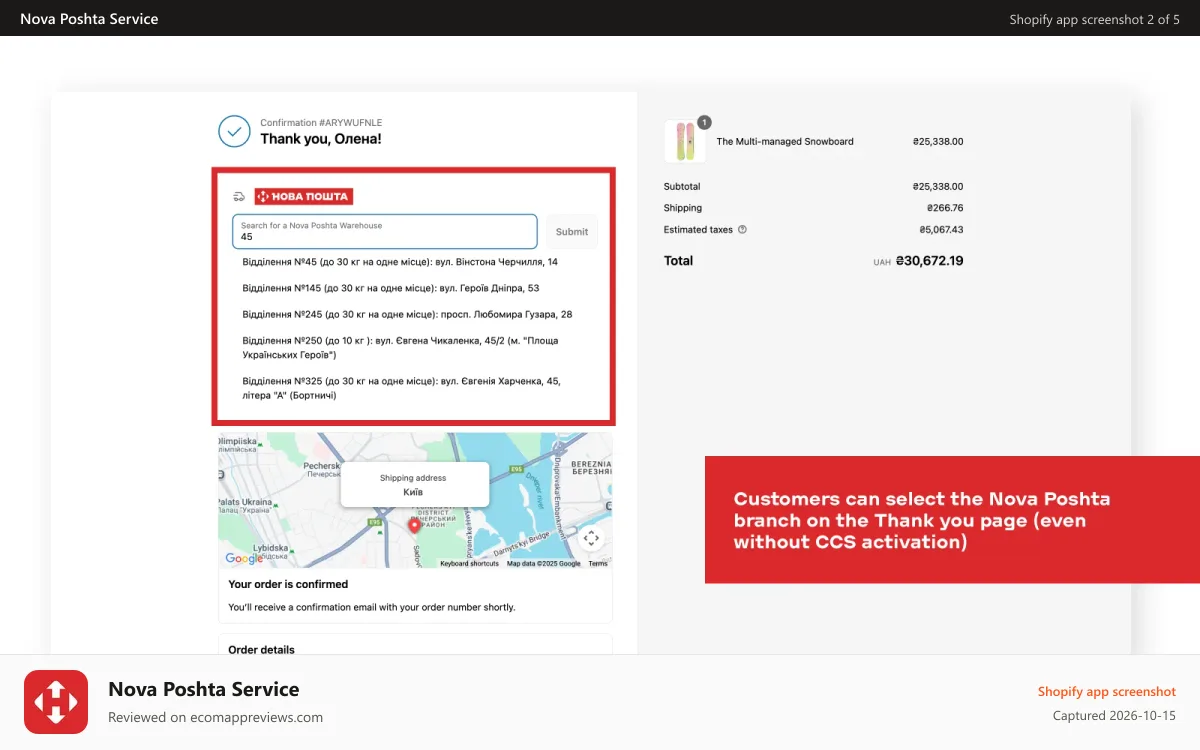Click the Search for a Nova Poshta Warehouse field

(385, 232)
